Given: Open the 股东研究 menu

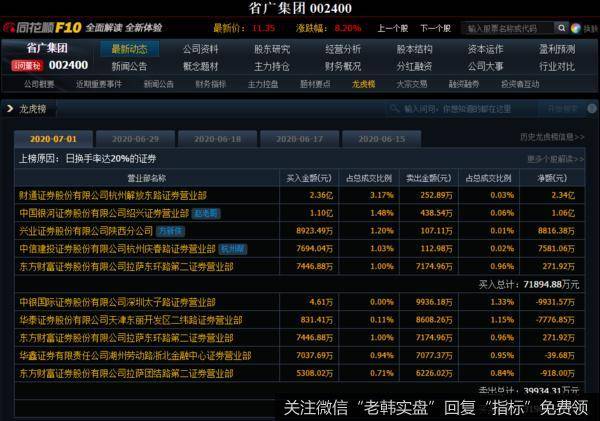Looking at the screenshot, I should coord(272,49).
